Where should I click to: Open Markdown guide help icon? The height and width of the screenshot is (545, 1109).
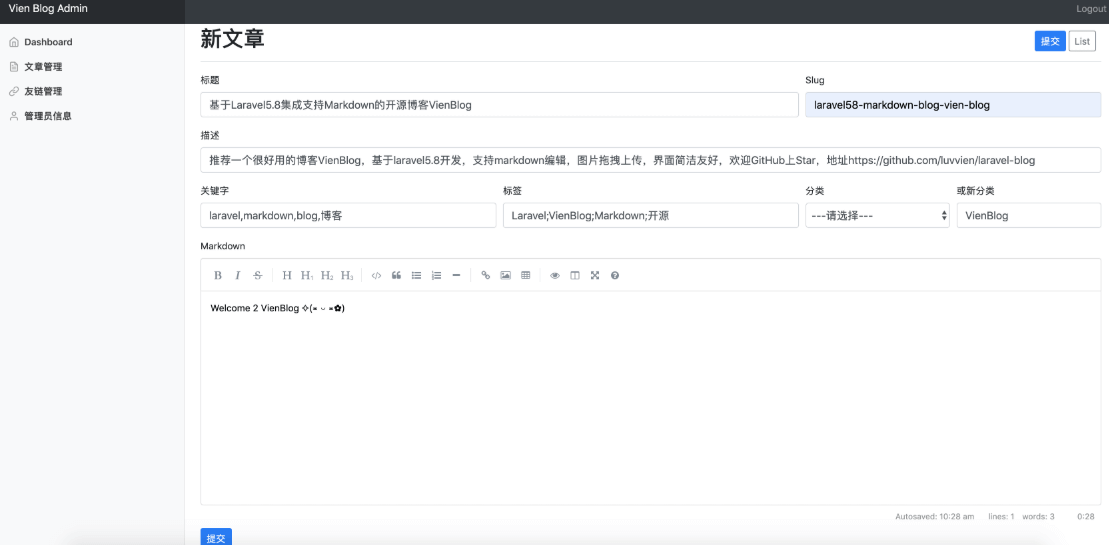tap(615, 276)
